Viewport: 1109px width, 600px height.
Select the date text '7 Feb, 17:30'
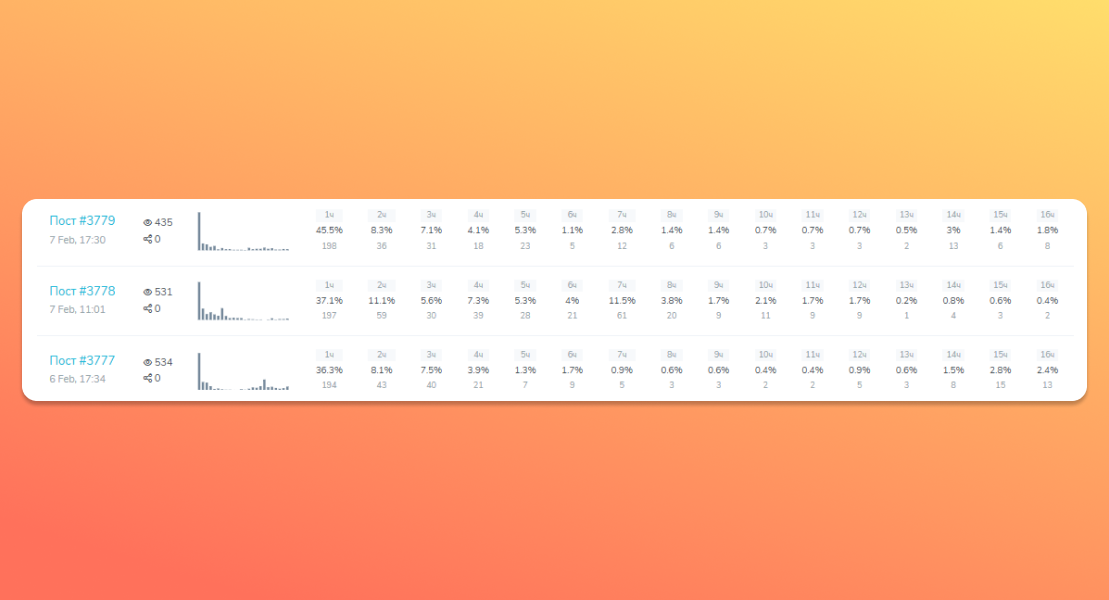(77, 240)
